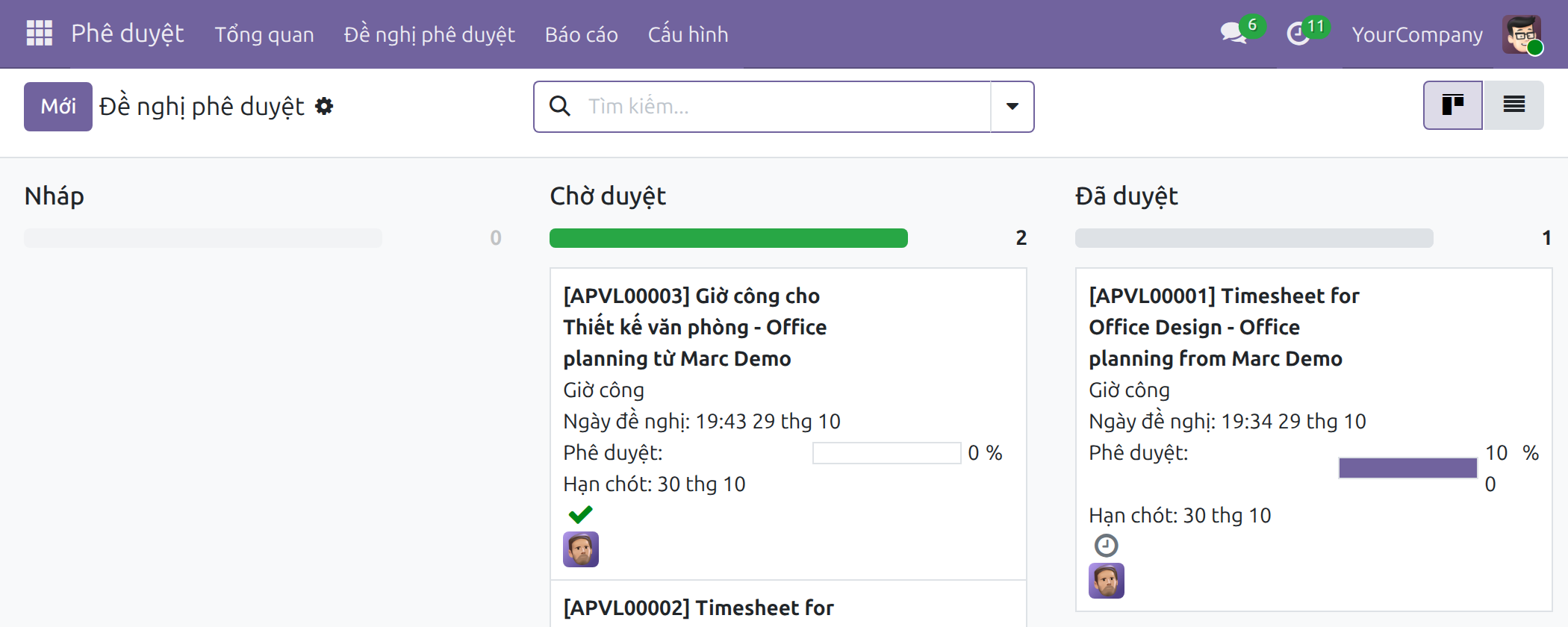Open the Cấu hình menu
This screenshot has width=1568, height=627.
tap(688, 34)
